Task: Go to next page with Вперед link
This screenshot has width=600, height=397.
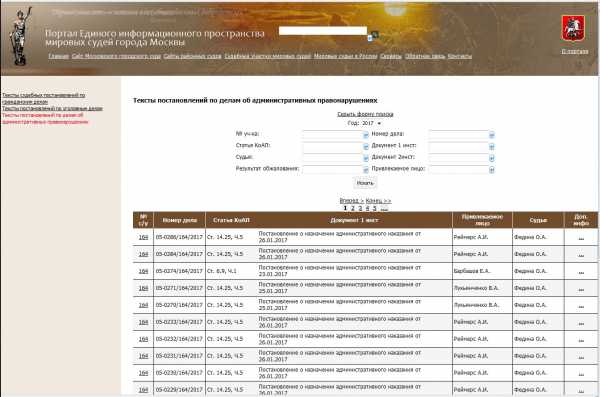Action: click(351, 201)
